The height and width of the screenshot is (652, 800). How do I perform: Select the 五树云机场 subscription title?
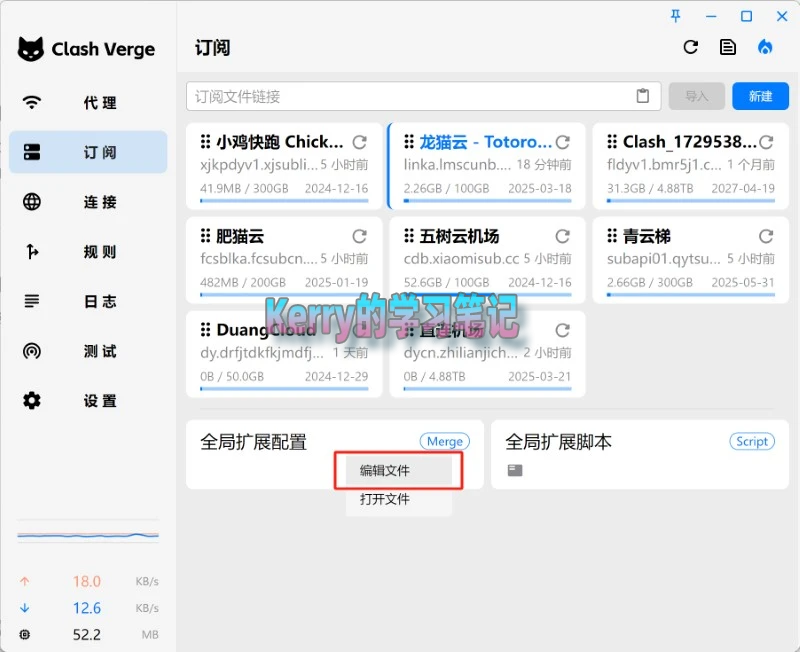tap(459, 236)
